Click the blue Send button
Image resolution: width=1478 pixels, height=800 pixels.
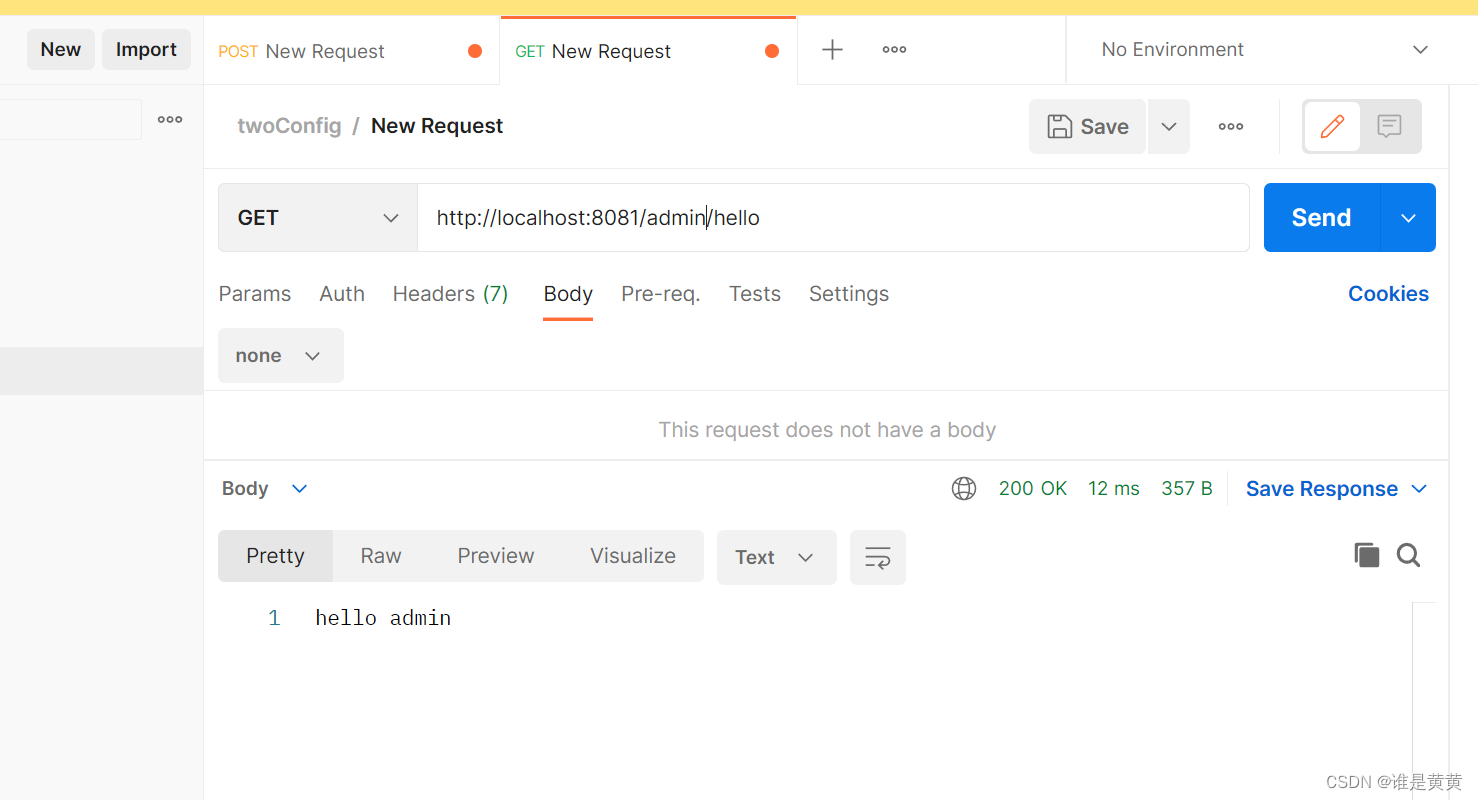click(1322, 218)
